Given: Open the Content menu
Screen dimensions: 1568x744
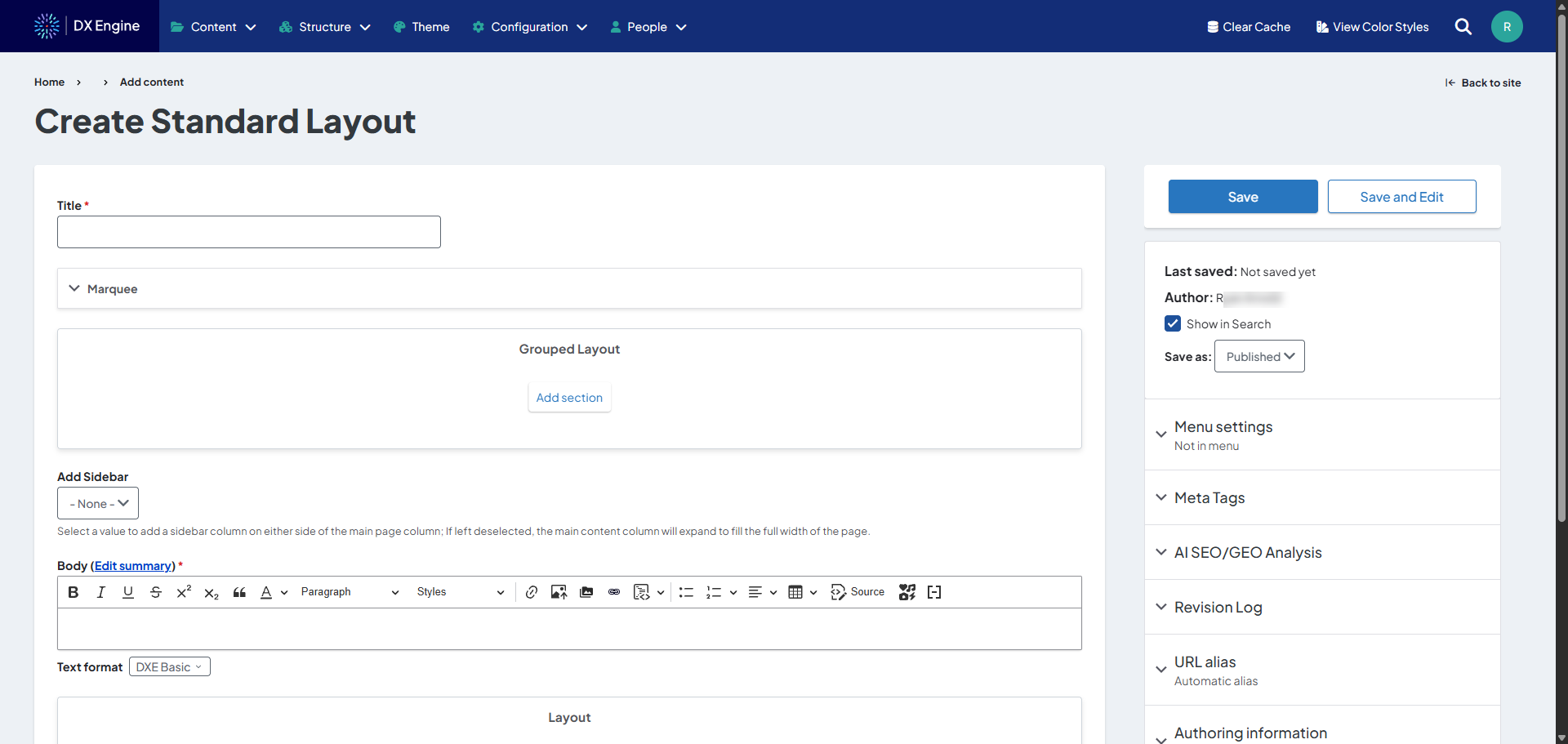Looking at the screenshot, I should tap(213, 27).
